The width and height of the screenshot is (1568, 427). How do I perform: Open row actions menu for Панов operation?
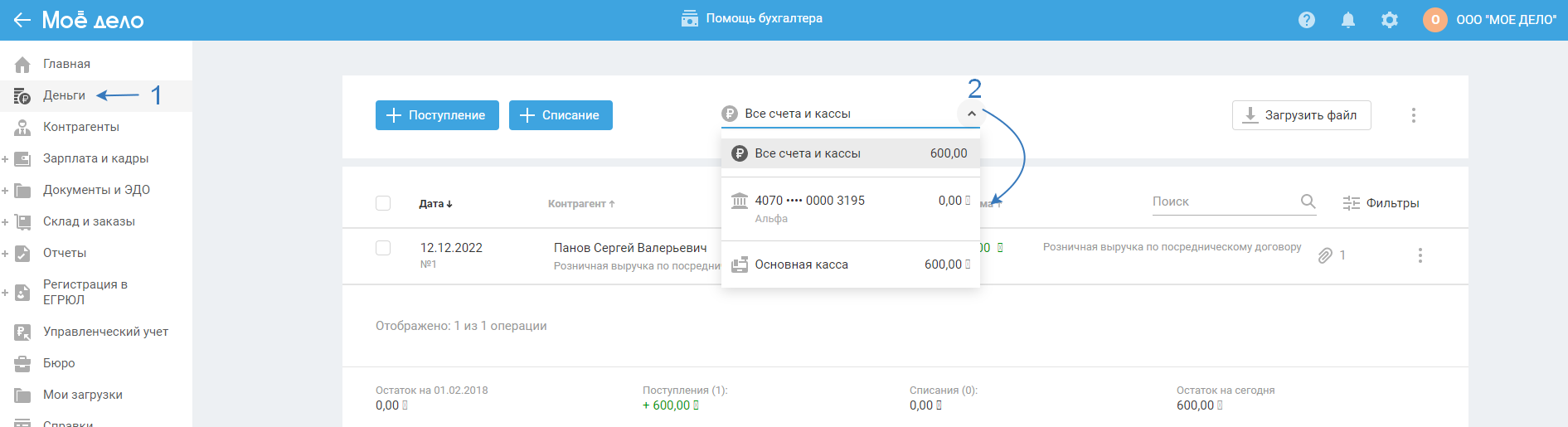[x=1420, y=255]
